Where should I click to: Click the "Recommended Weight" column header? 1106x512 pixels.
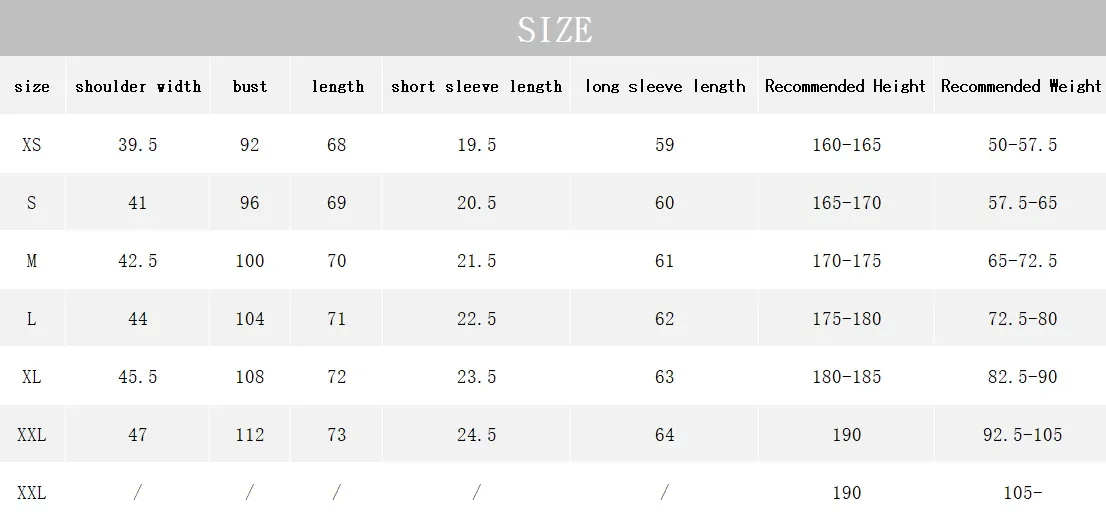click(x=1021, y=86)
